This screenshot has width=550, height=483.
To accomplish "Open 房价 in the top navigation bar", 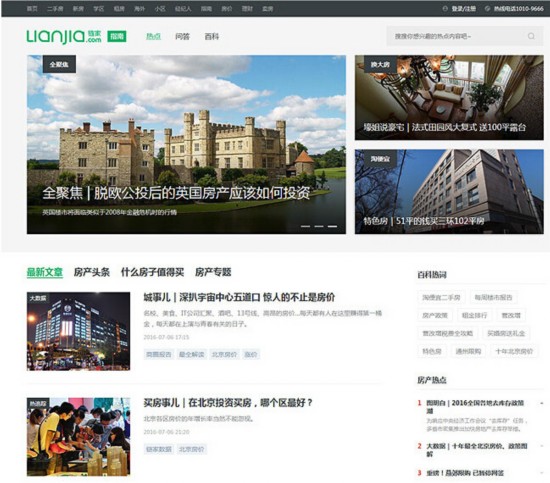I will [x=227, y=8].
